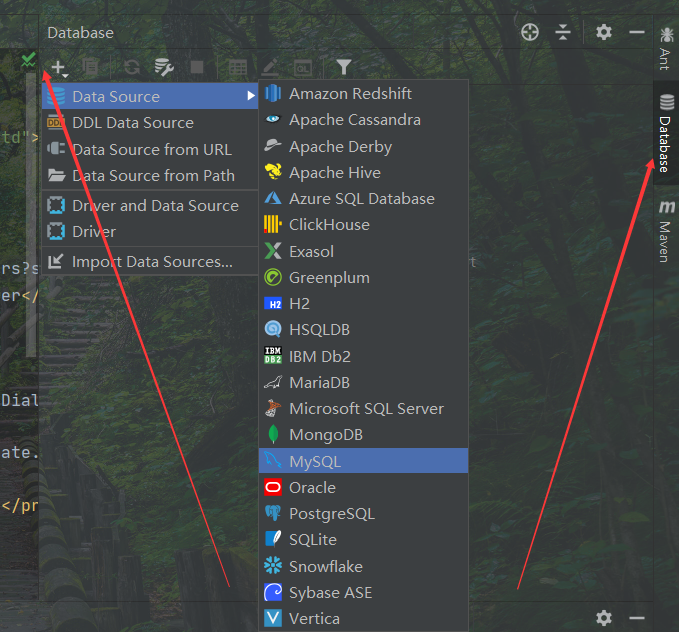Screen dimensions: 679x632
Task: Click the Stop square toolbar icon
Action: pos(197,67)
